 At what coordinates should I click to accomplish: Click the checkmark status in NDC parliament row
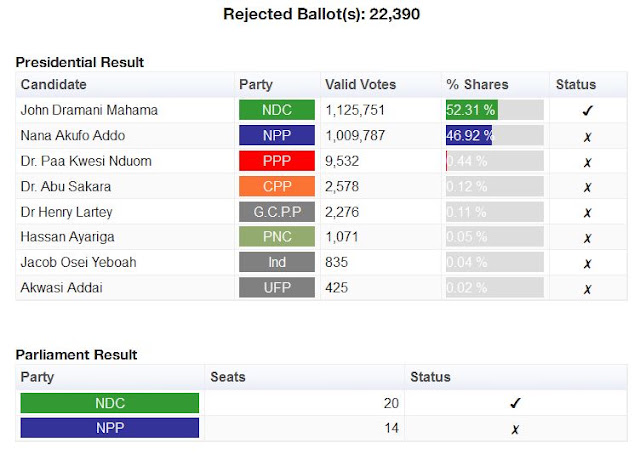click(x=515, y=403)
